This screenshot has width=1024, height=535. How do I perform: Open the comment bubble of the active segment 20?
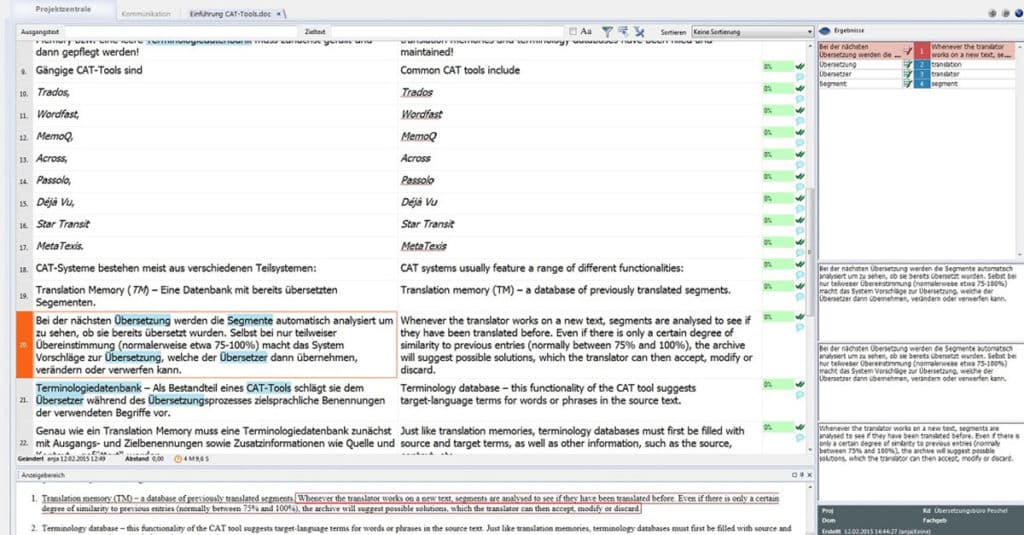pos(800,327)
